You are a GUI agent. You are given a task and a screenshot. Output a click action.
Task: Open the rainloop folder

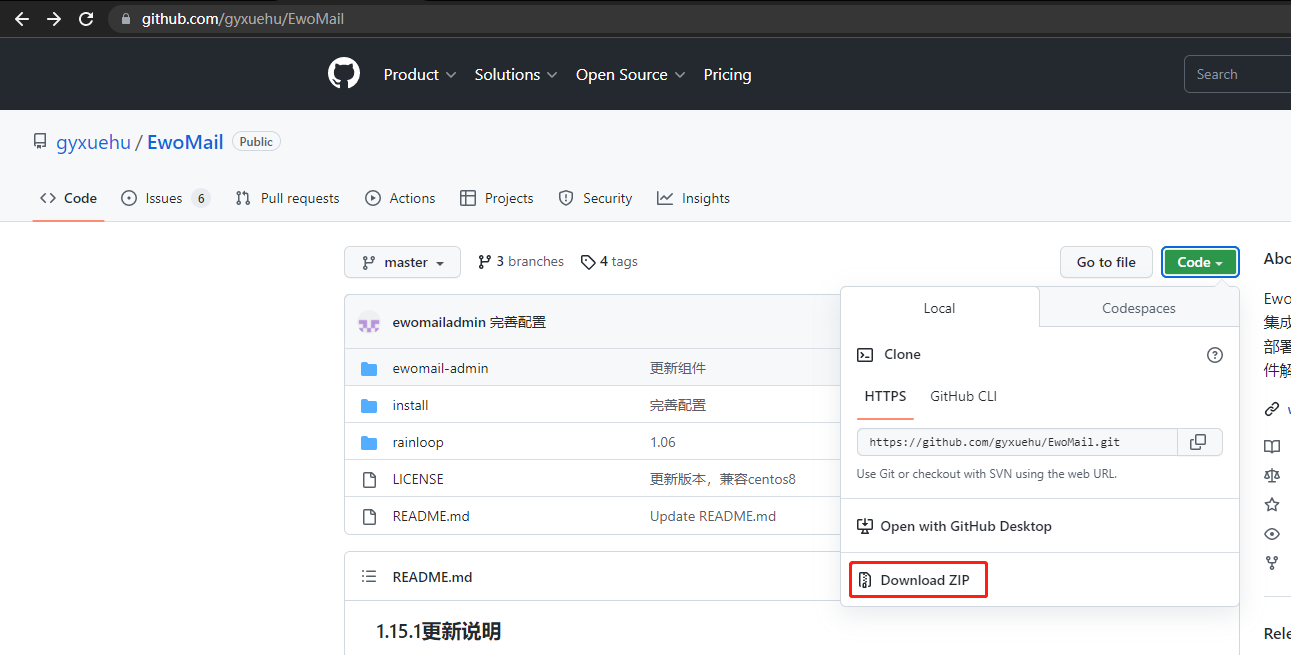pyautogui.click(x=418, y=443)
